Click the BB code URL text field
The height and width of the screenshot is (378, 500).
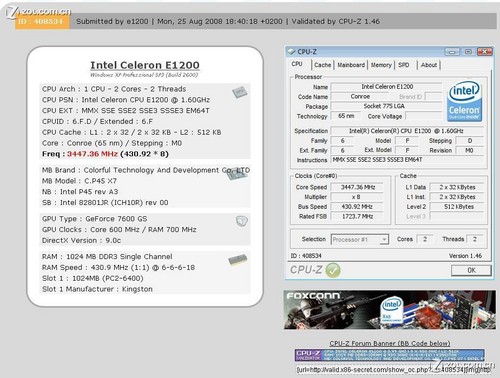(393, 370)
